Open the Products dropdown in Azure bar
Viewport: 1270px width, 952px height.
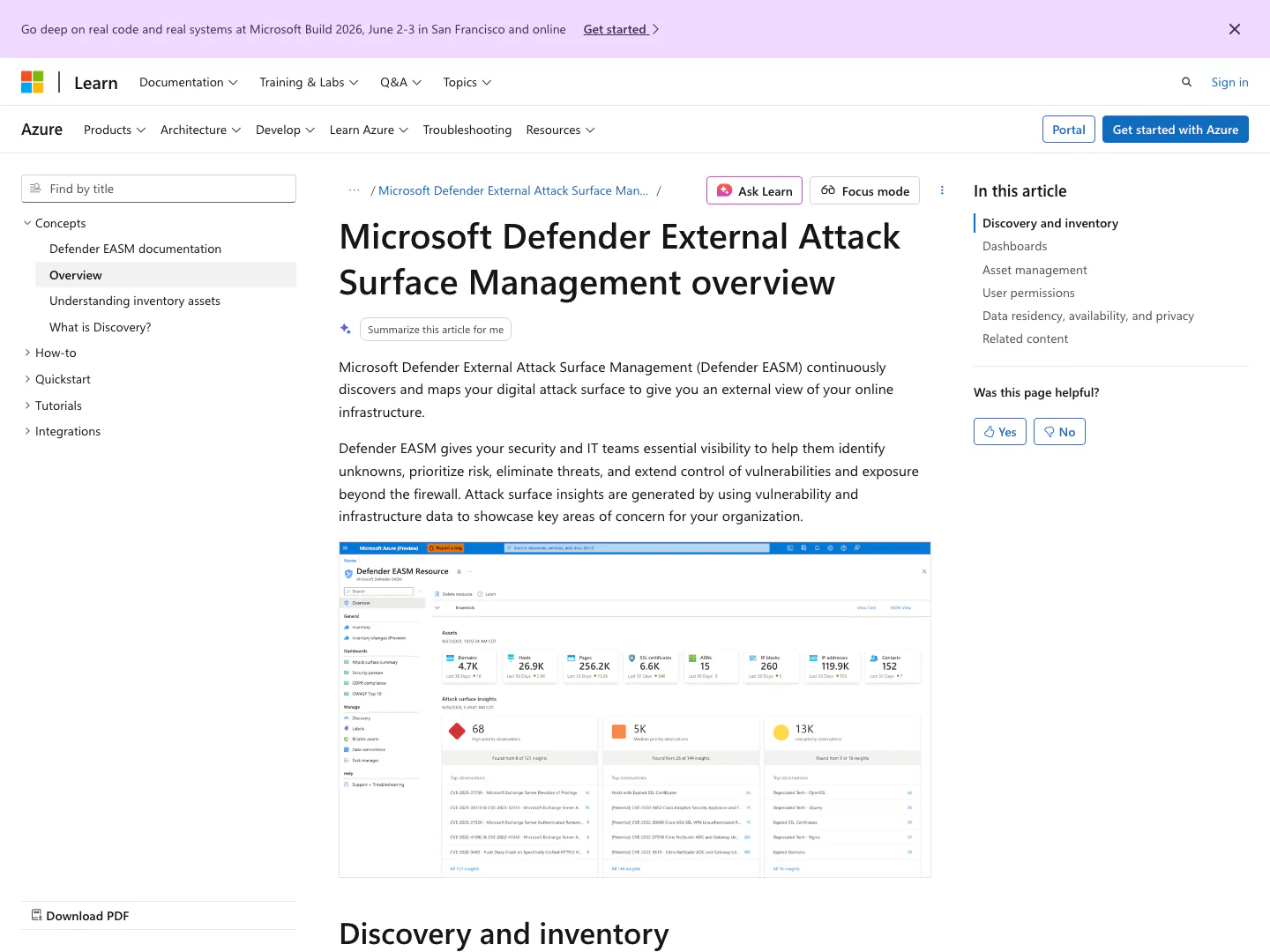click(x=115, y=130)
